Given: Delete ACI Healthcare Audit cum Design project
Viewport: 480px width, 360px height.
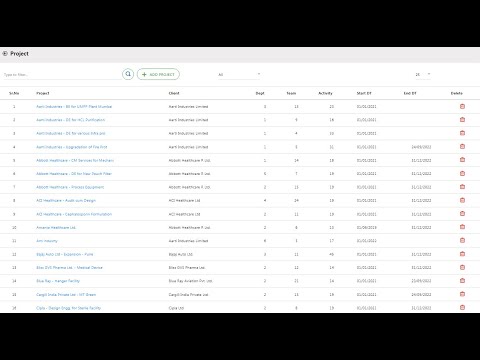Looking at the screenshot, I should (462, 200).
